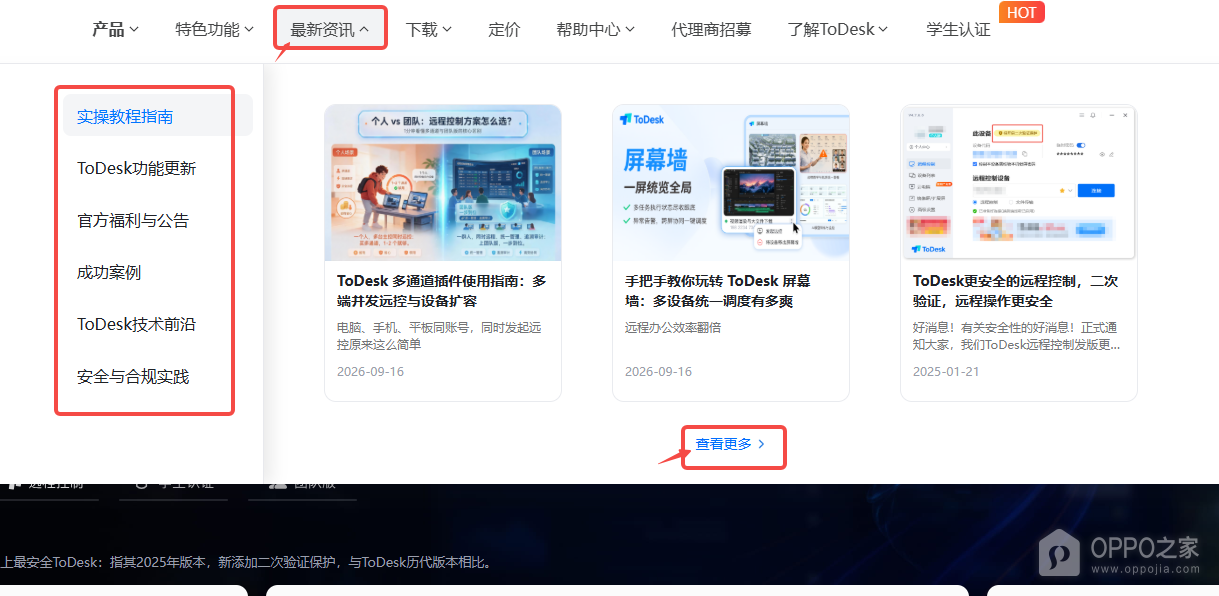Open the article ToDesk更安全的远程控制
Viewport: 1219px width, 596px height.
click(1015, 291)
